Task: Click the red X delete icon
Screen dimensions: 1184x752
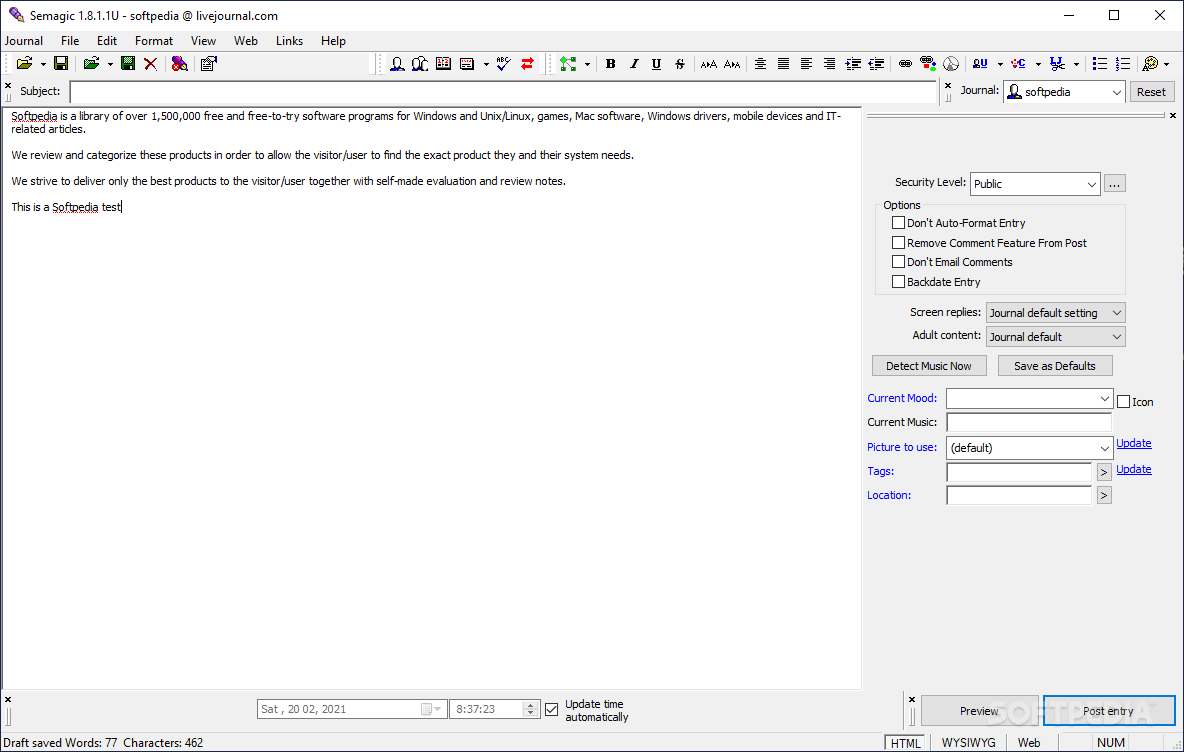Action: 150,63
